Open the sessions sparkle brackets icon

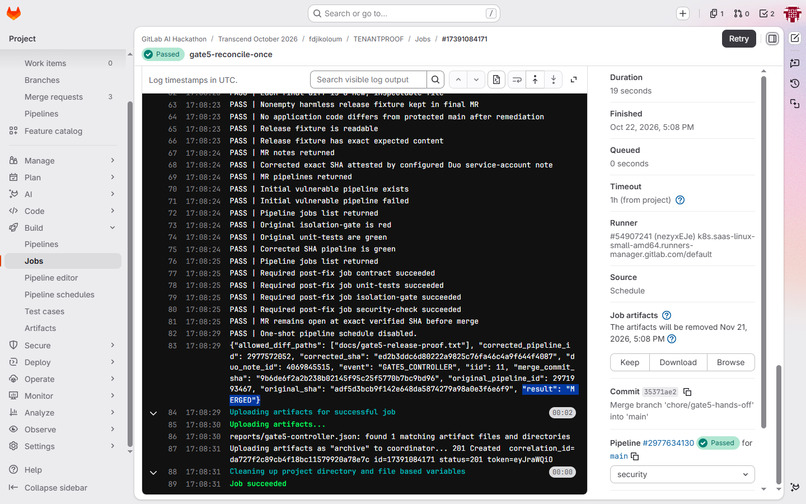point(795,104)
